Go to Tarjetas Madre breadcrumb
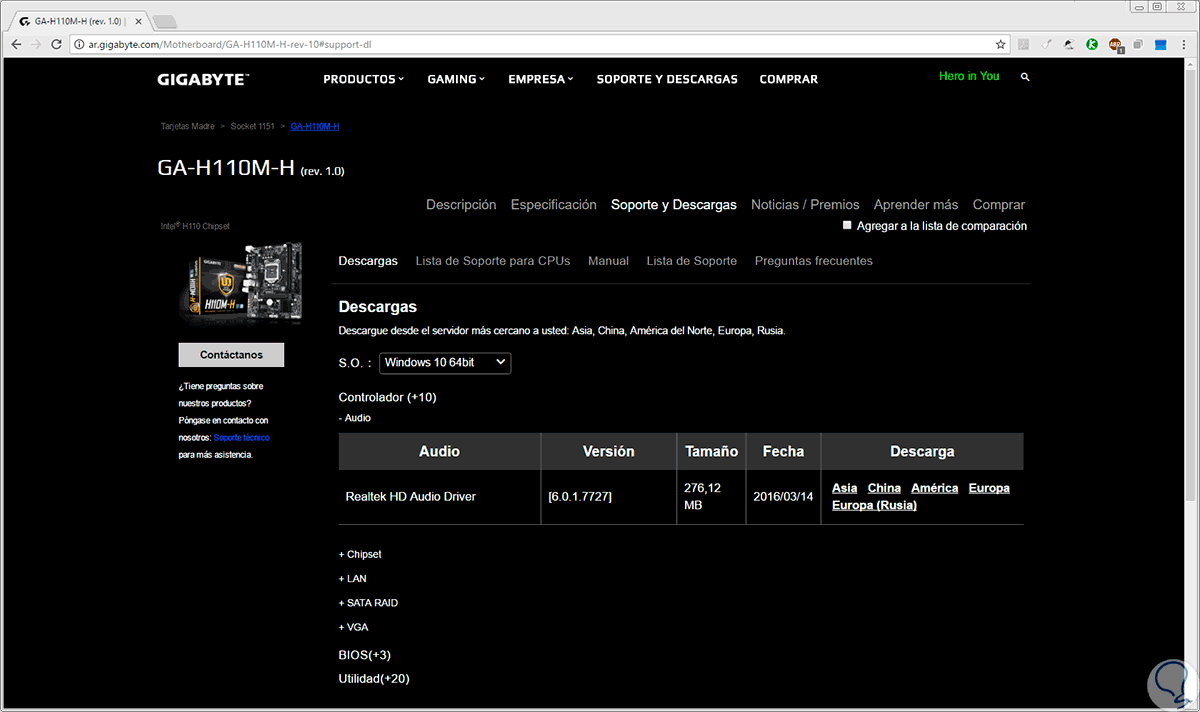 (x=188, y=127)
